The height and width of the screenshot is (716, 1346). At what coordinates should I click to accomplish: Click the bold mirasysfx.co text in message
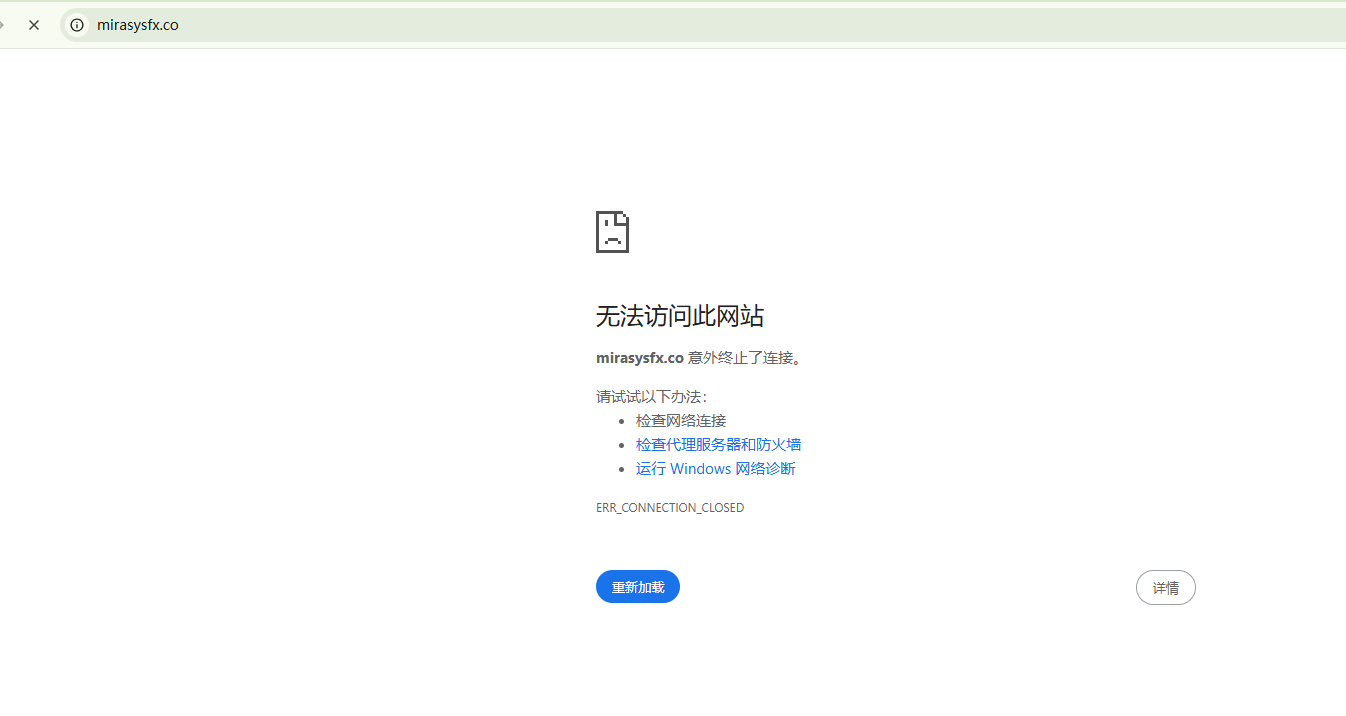pyautogui.click(x=640, y=357)
